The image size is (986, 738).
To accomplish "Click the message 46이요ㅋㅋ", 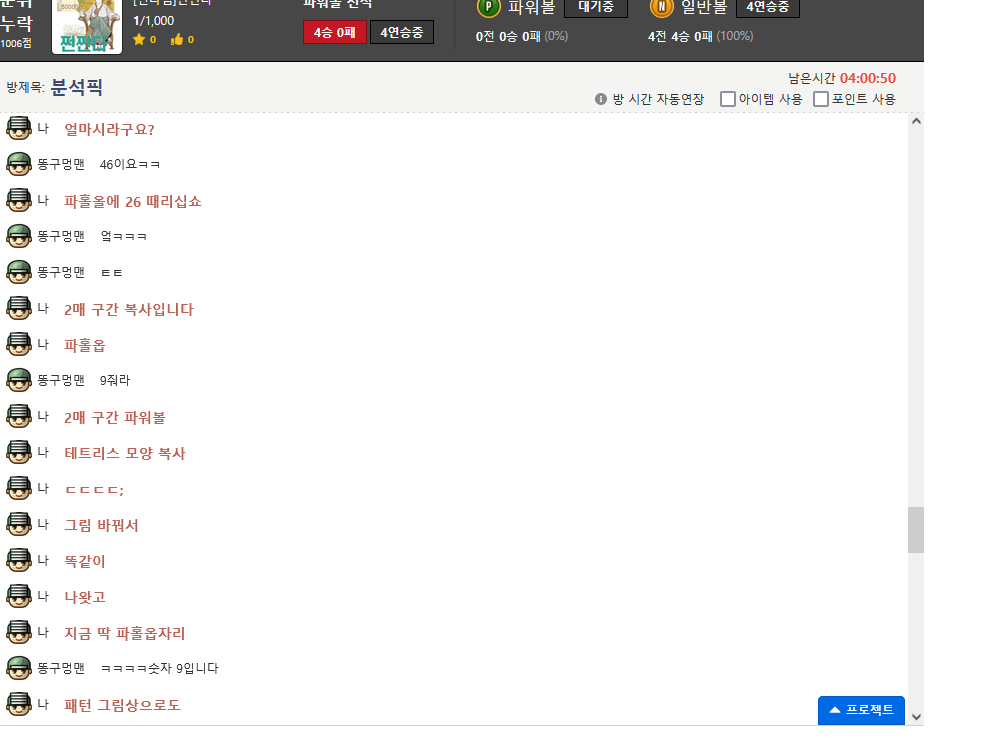I will click(x=130, y=164).
